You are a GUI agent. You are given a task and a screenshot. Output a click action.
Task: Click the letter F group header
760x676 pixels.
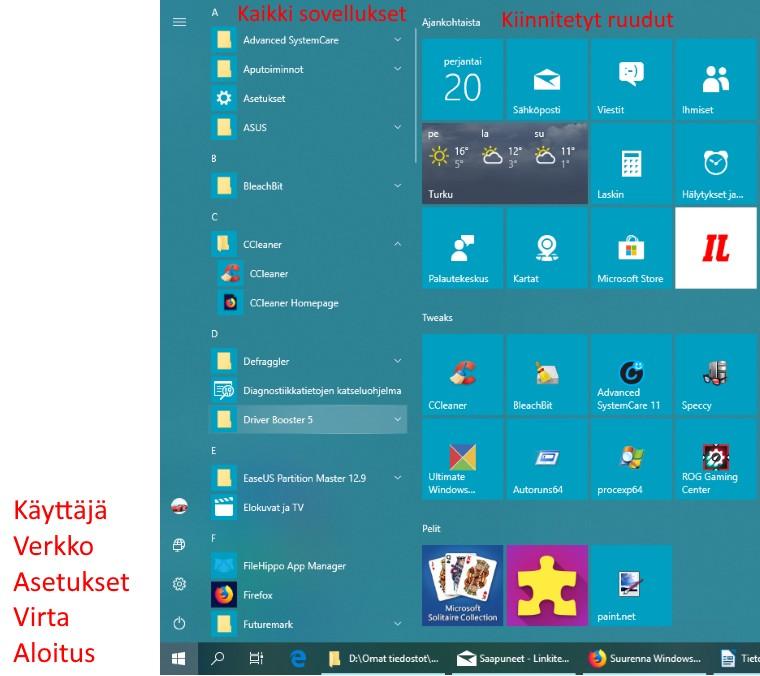pos(214,538)
